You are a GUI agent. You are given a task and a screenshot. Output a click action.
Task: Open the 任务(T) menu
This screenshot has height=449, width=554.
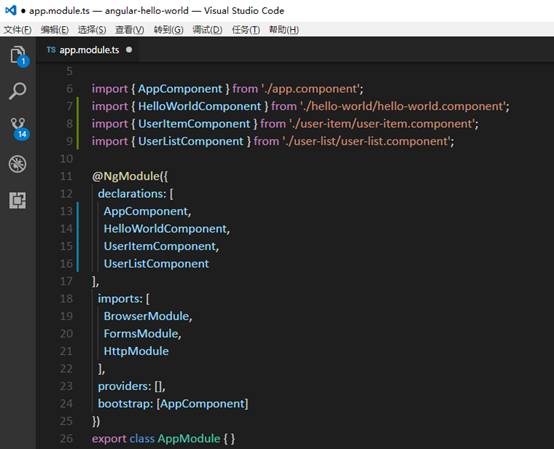246,30
